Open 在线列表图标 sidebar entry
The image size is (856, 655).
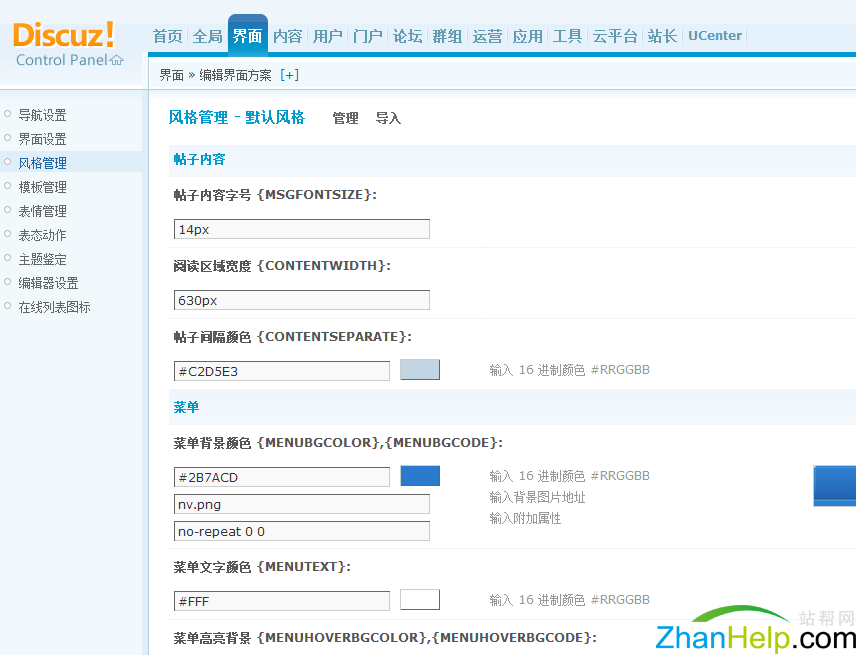click(54, 307)
